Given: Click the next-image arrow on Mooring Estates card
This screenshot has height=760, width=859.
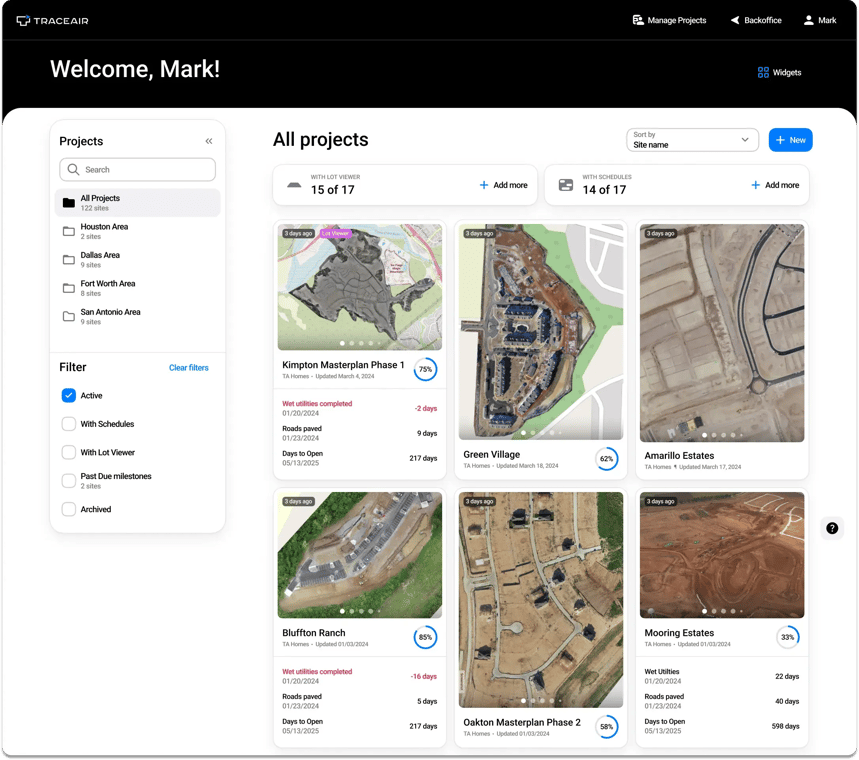Looking at the screenshot, I should pyautogui.click(x=795, y=555).
